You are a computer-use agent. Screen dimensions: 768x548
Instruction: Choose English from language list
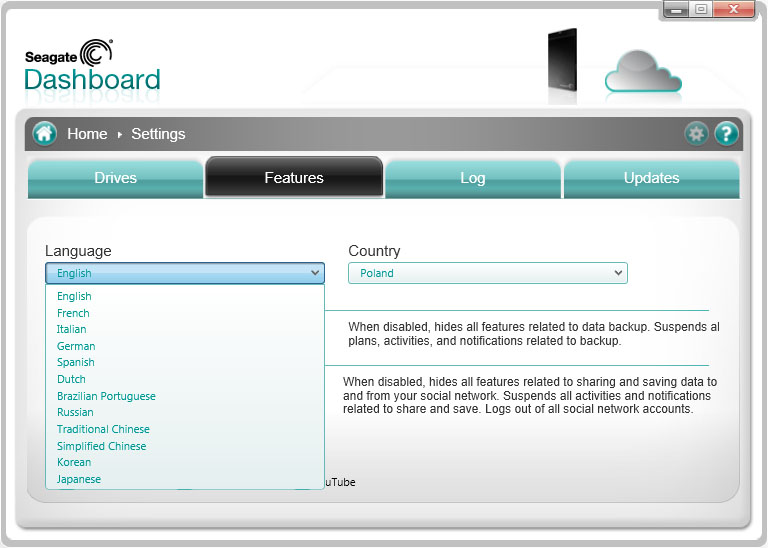[x=185, y=296]
